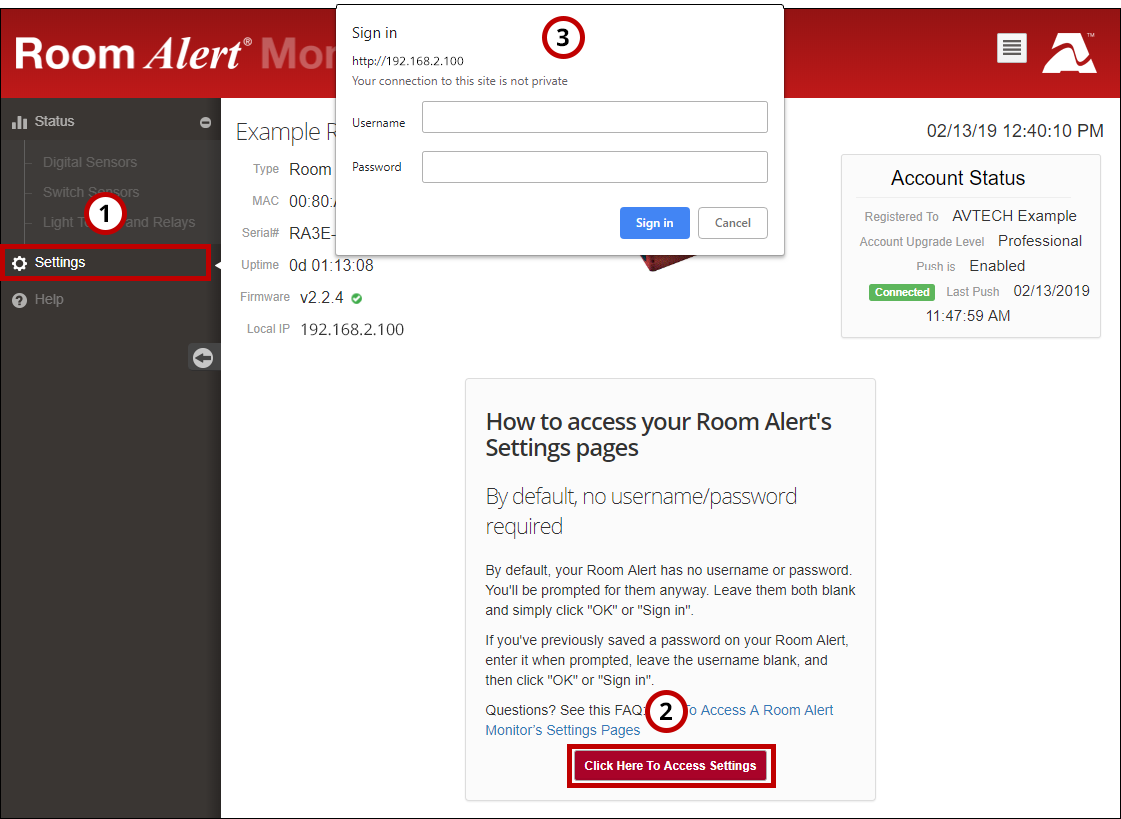Click the sidebar collapse arrow icon

coord(203,357)
